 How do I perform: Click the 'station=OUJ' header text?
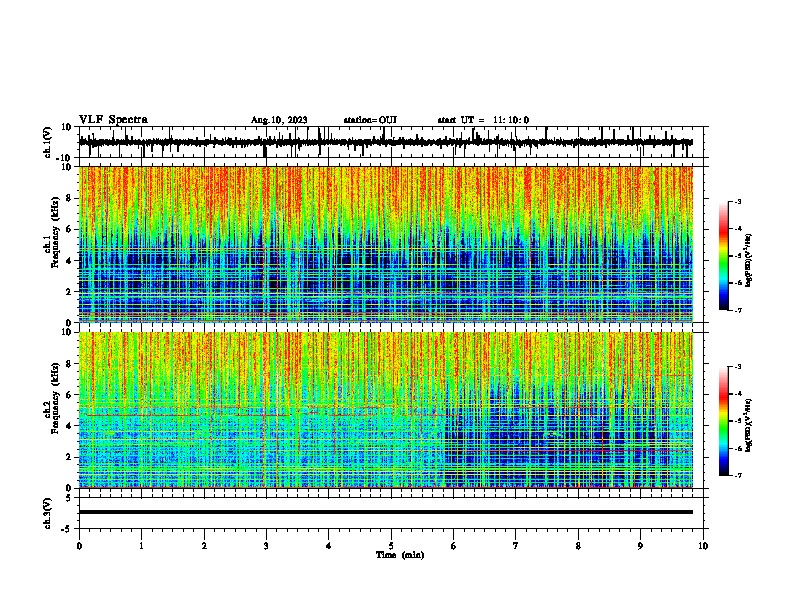coord(370,120)
